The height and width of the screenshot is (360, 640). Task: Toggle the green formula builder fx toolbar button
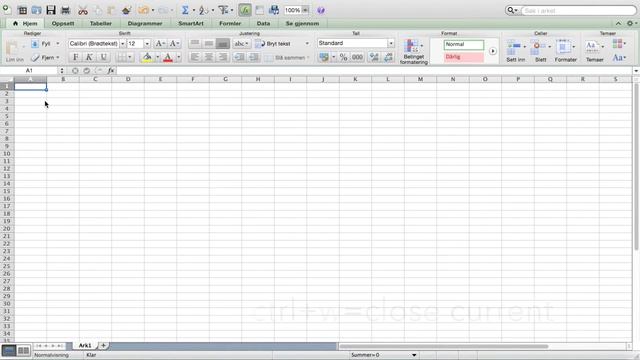point(245,10)
